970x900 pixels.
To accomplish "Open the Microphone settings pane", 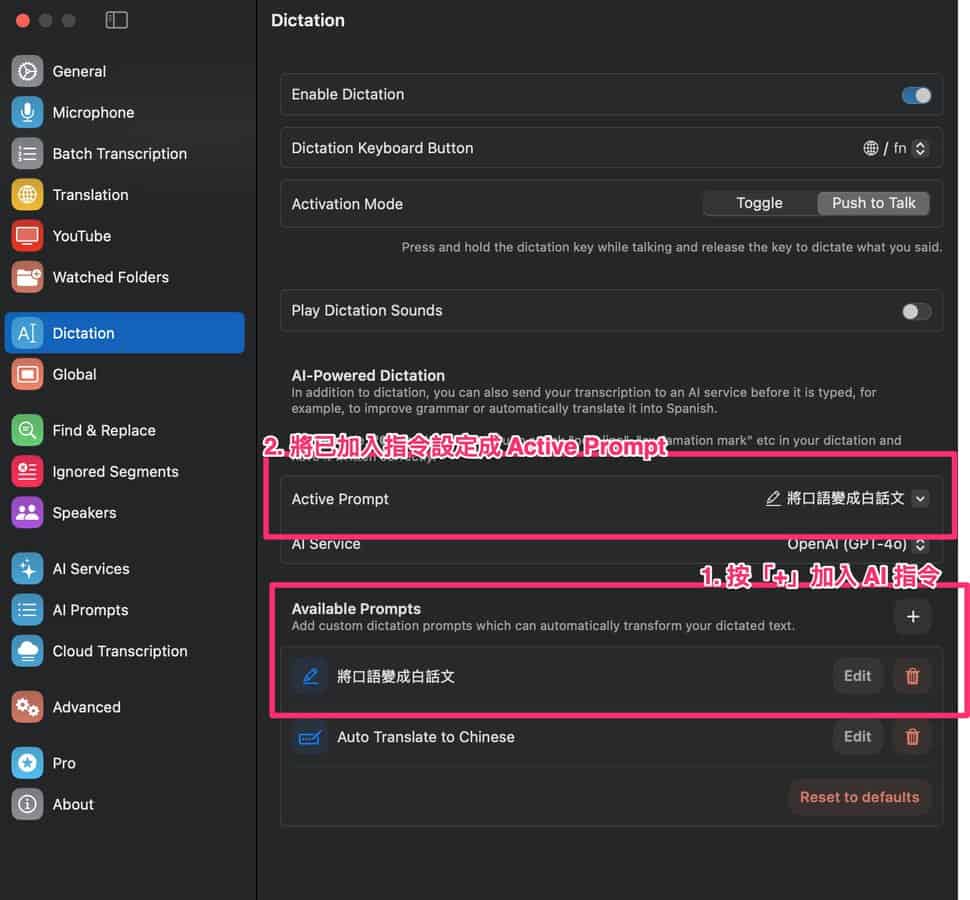I will point(92,113).
